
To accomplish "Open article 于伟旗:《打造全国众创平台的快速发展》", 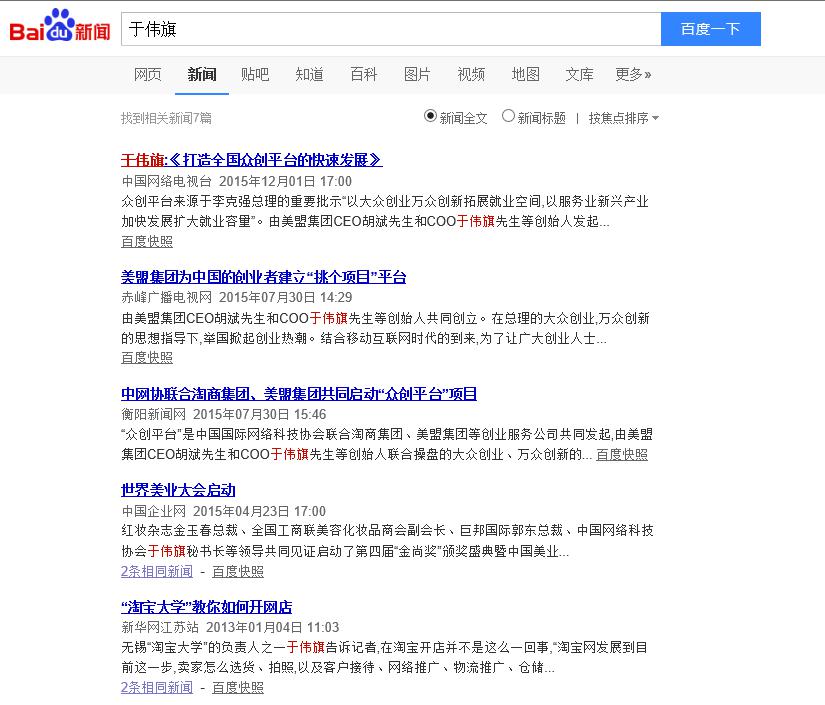I will pyautogui.click(x=251, y=160).
